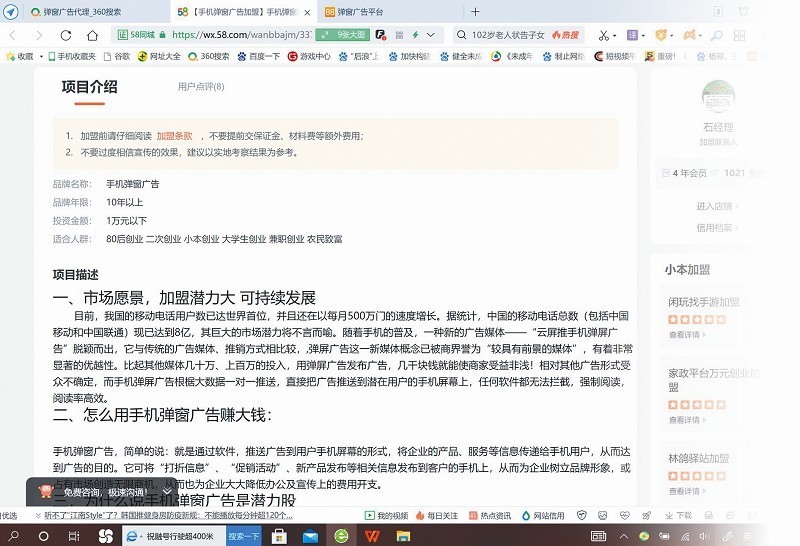Open the 游戏中心 bookmark
This screenshot has height=546, width=800.
[x=309, y=56]
